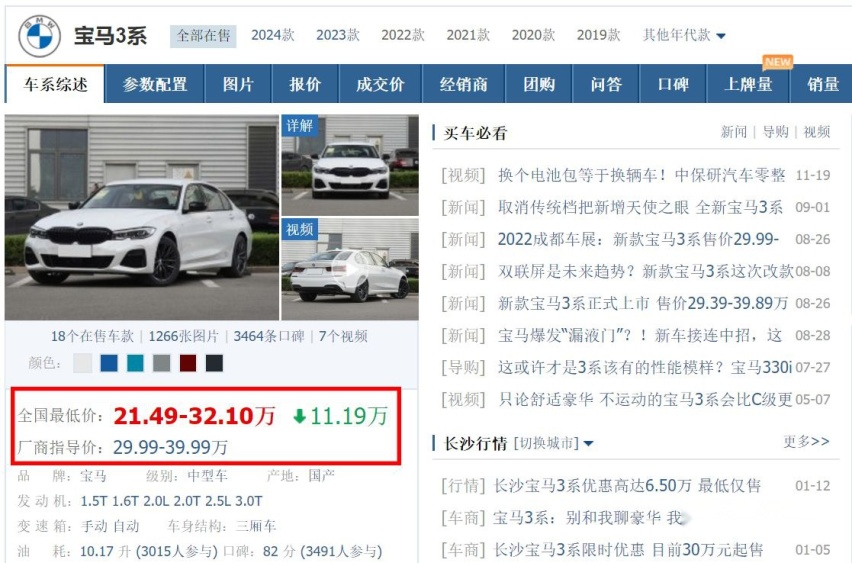Filter by 2023款 models
This screenshot has width=852, height=563.
click(338, 35)
